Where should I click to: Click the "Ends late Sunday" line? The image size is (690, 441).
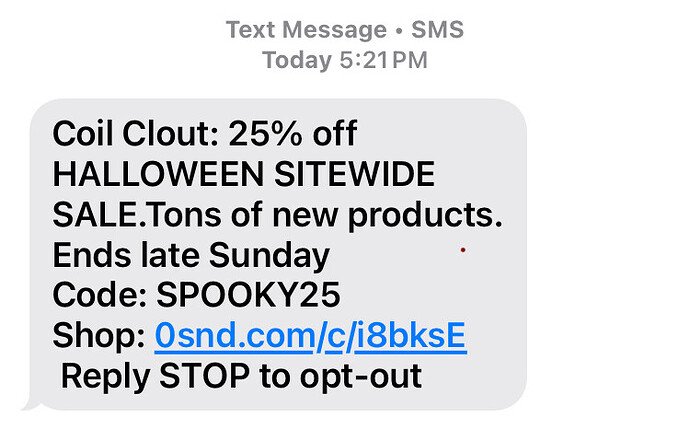click(x=191, y=256)
